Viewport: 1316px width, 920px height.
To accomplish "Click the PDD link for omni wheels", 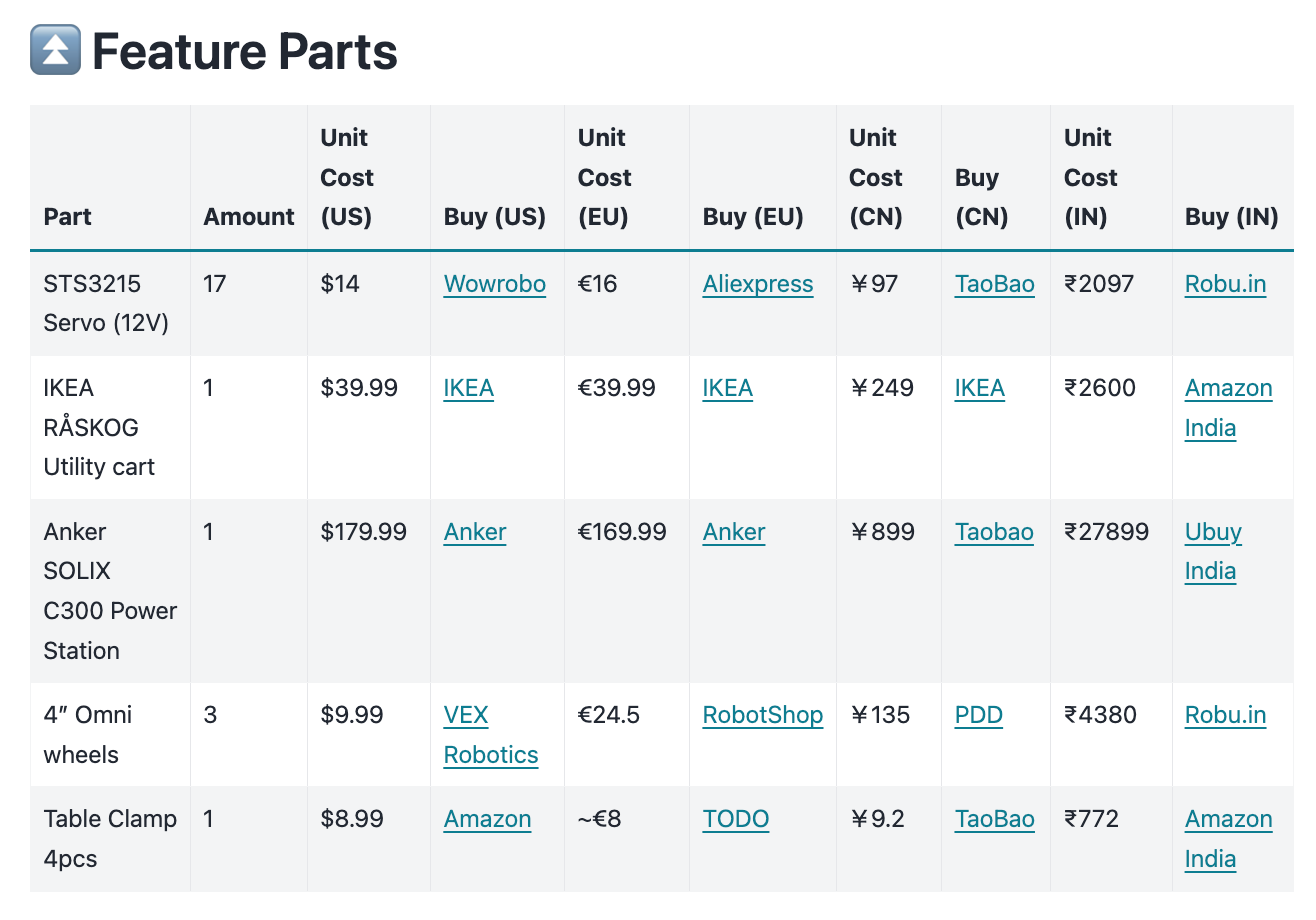I will tap(978, 716).
